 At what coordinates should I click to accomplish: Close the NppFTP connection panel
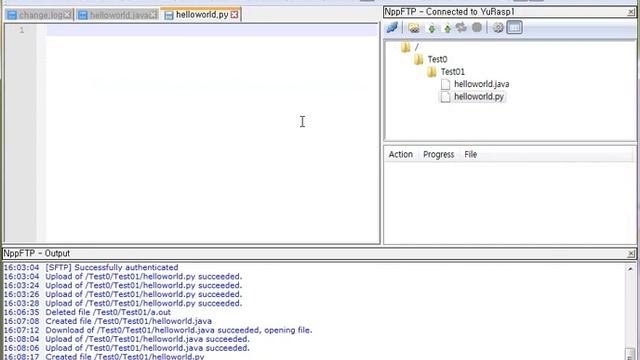[631, 12]
